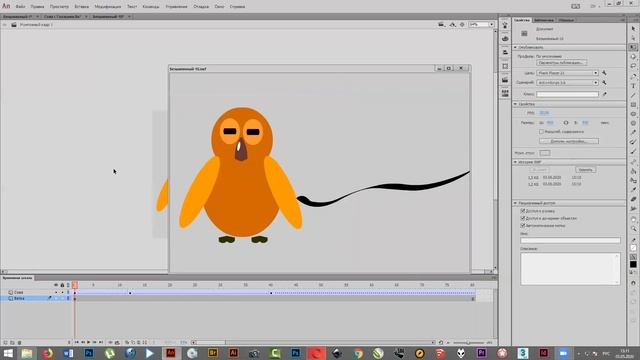Switch to the Библиотека panel tab
The image size is (640, 360).
(544, 20)
